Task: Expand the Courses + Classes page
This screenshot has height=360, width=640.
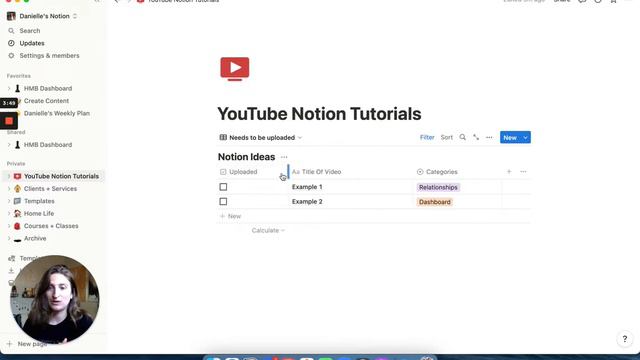Action: tap(9, 226)
